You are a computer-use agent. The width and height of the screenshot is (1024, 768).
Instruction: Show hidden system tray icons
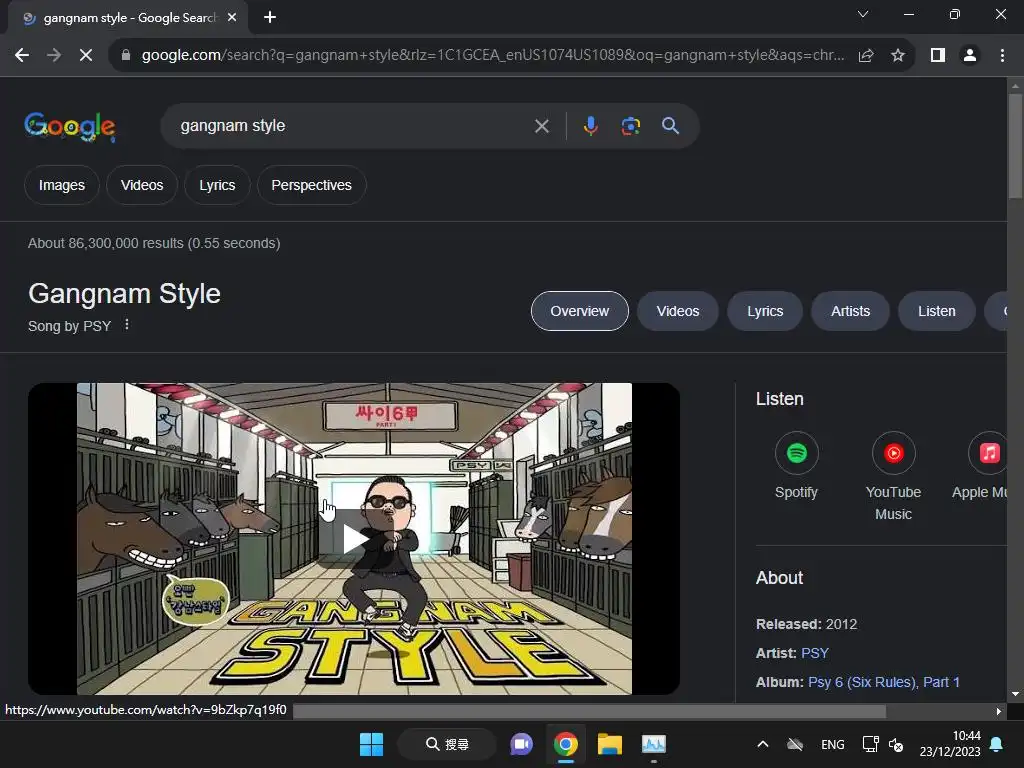(x=762, y=744)
